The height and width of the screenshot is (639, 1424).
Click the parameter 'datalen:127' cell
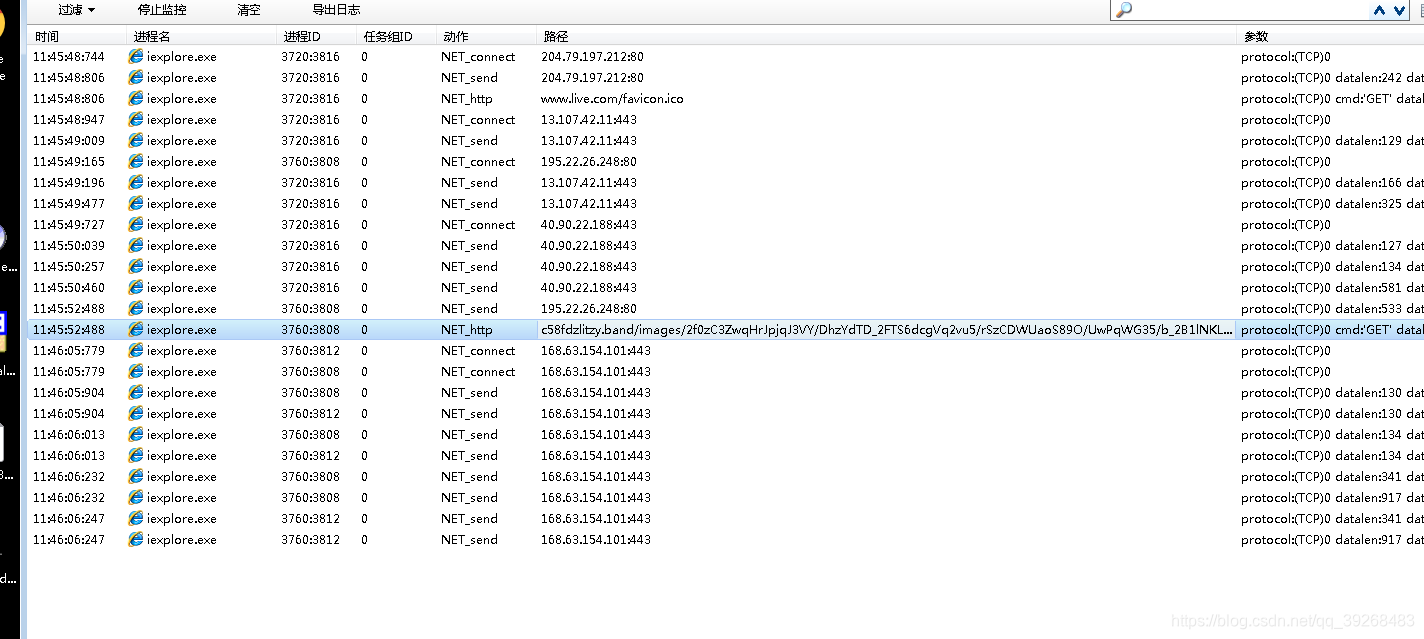pyautogui.click(x=1331, y=246)
